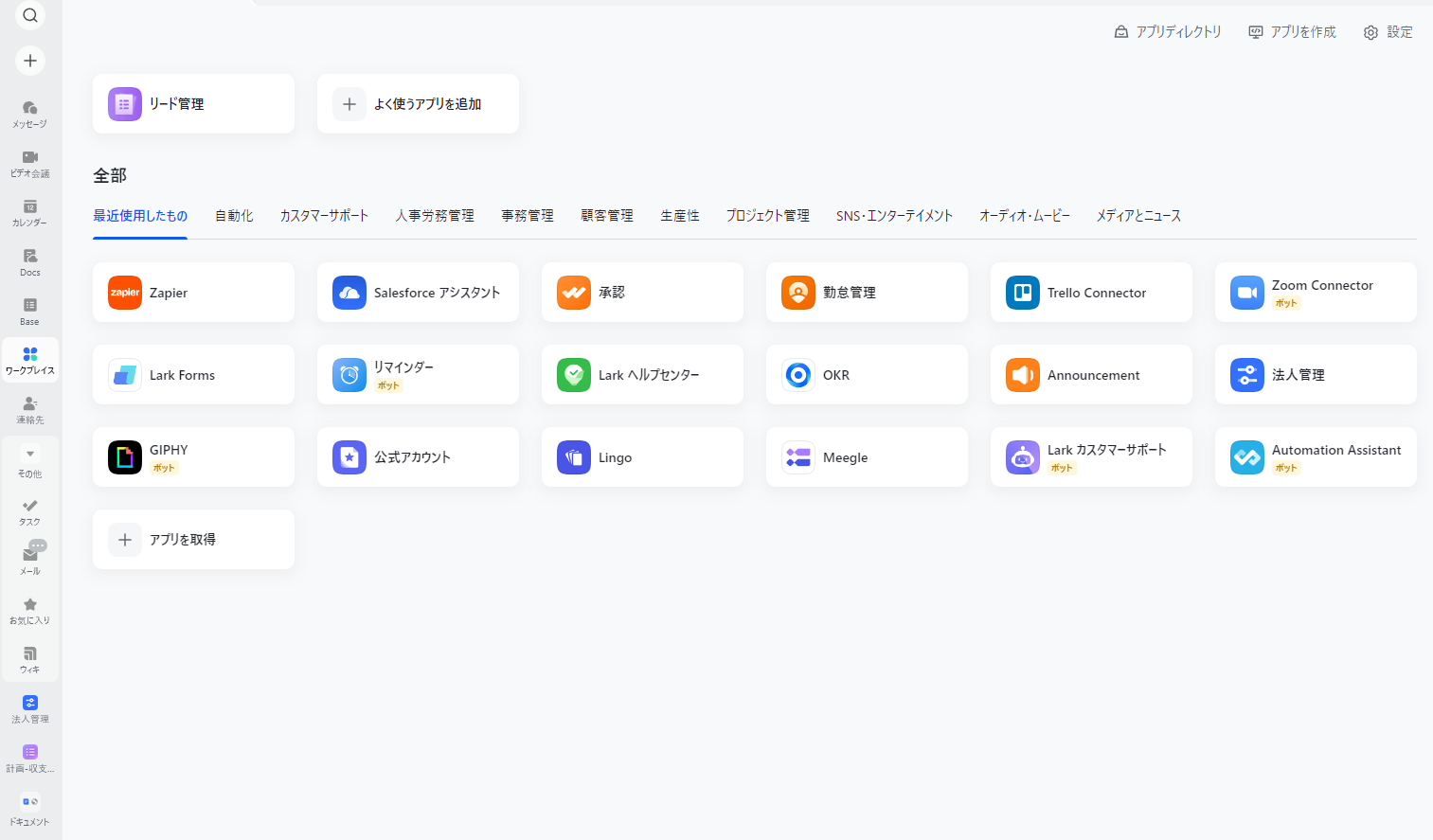Image resolution: width=1433 pixels, height=840 pixels.
Task: Open ウィキ wiki in the sidebar
Action: tap(30, 659)
